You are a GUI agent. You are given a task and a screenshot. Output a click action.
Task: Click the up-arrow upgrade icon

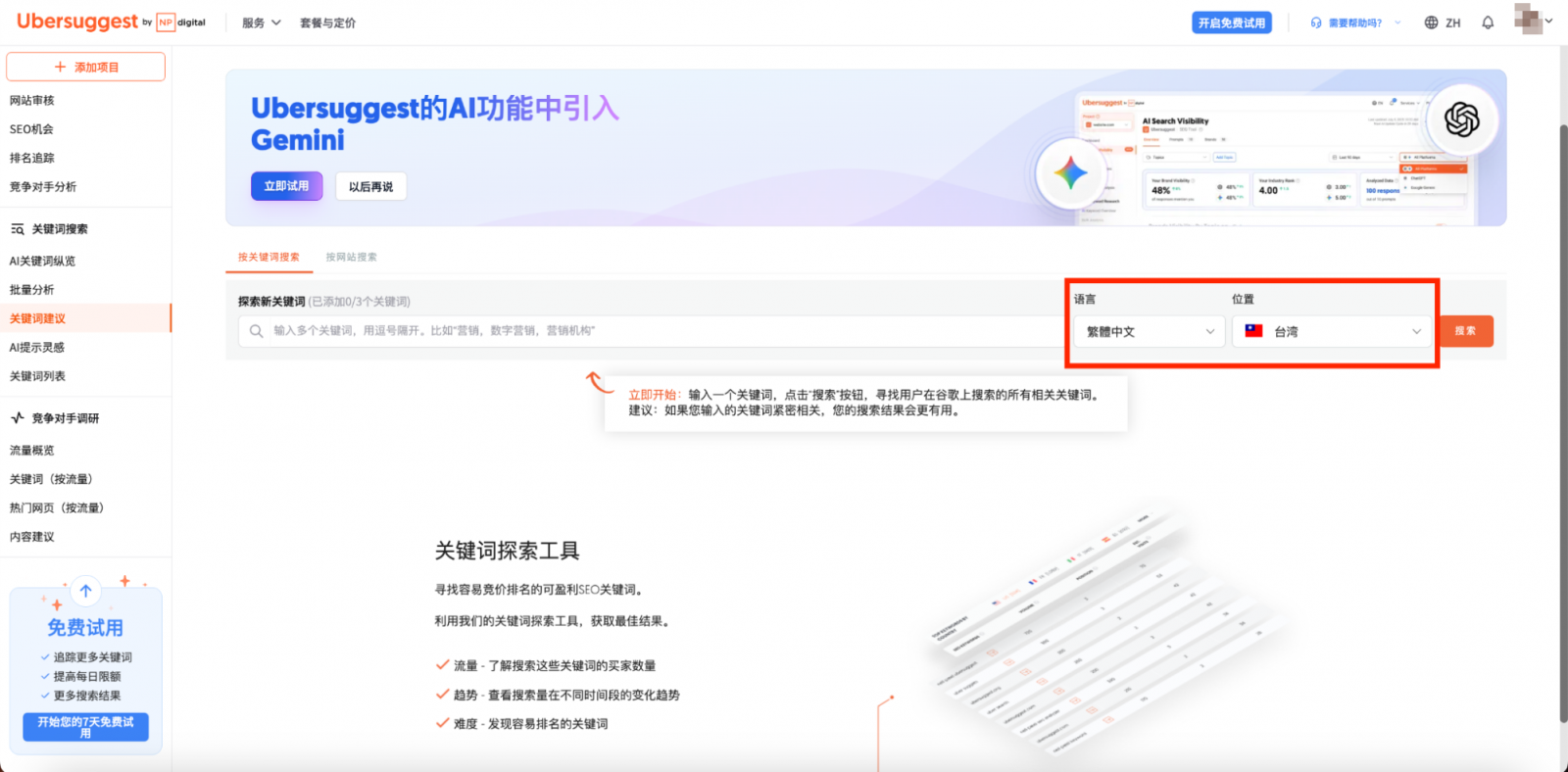coord(86,591)
